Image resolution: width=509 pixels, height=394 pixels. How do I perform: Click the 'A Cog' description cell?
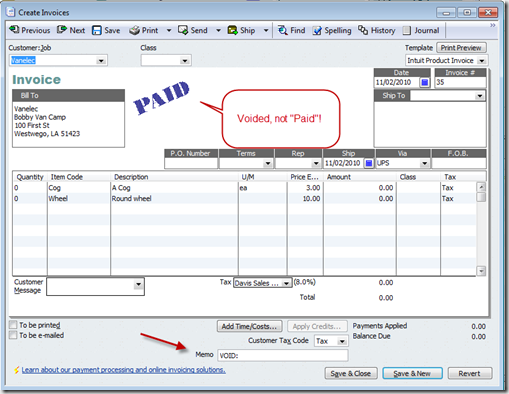[174, 188]
